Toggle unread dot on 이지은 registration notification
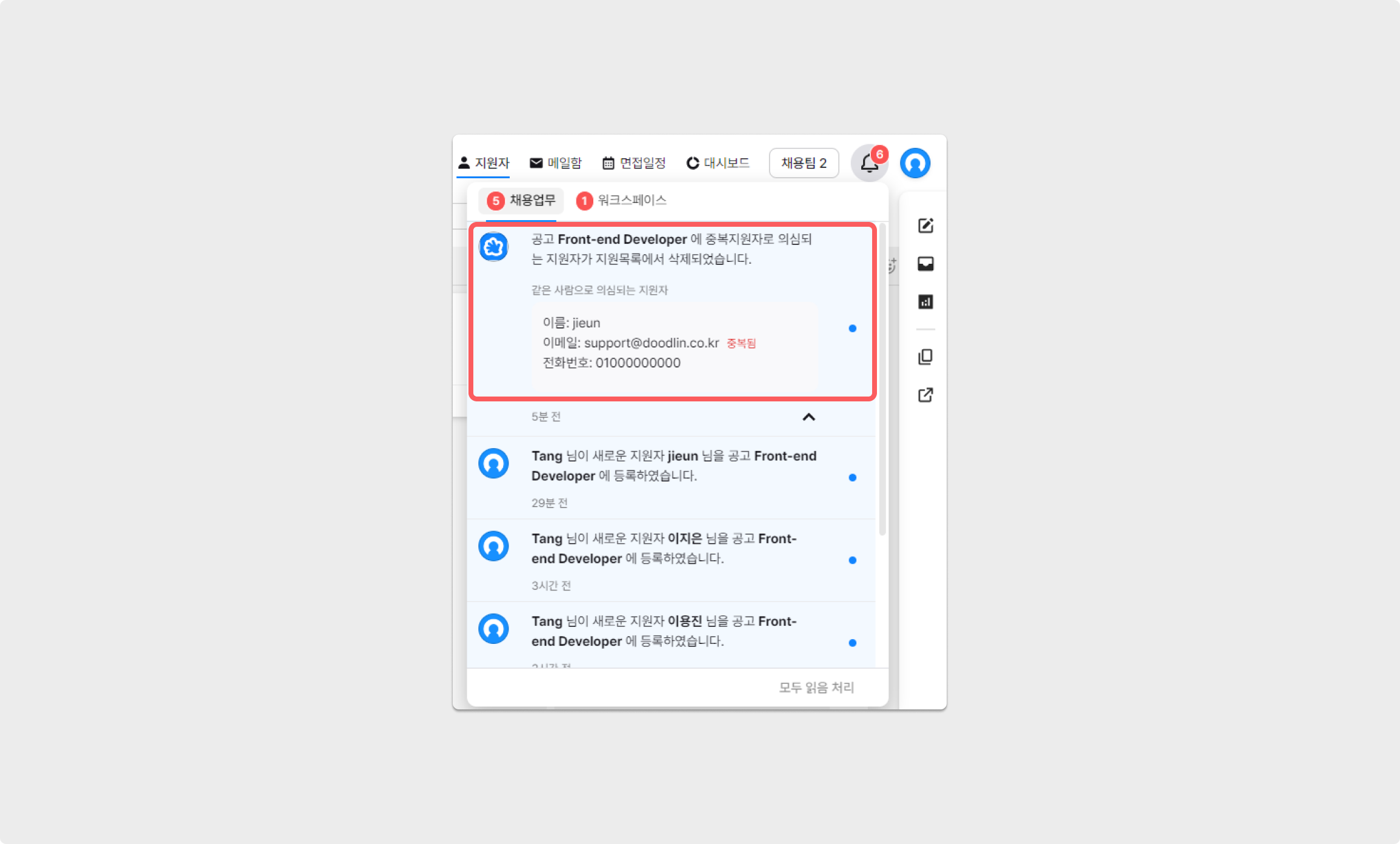 [x=852, y=560]
